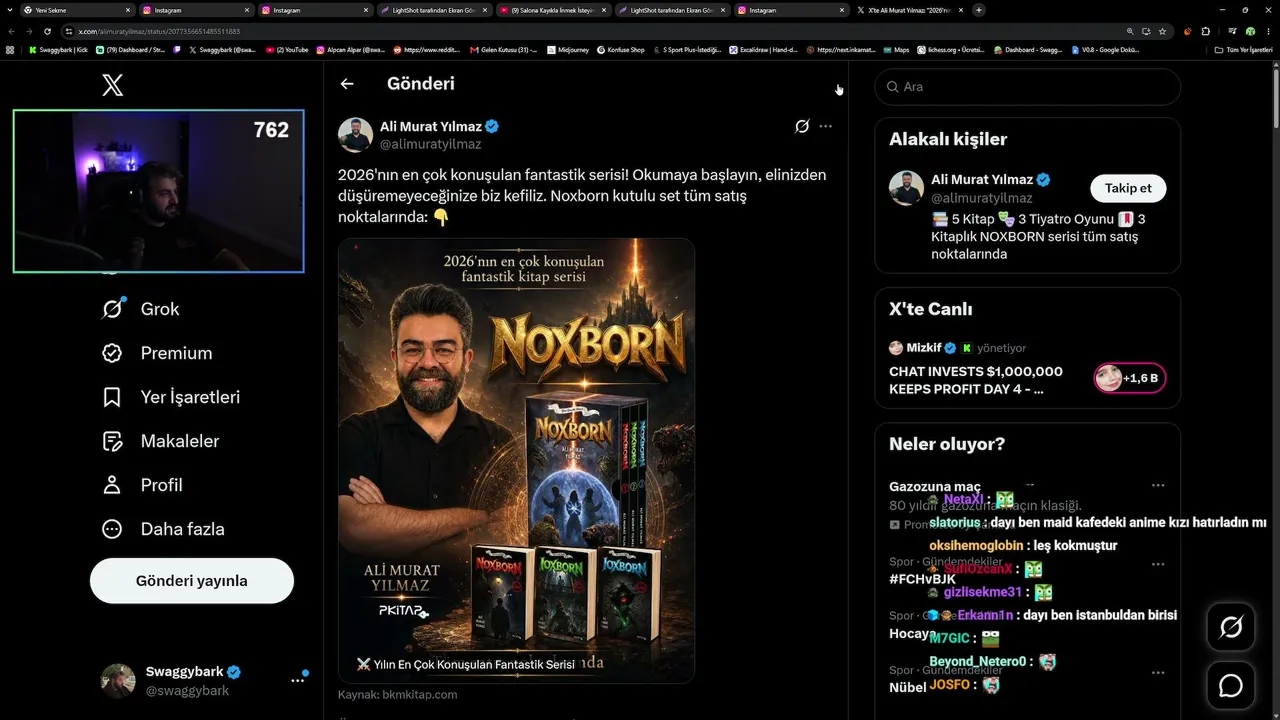Join the live space with +1,6 B listeners
Image resolution: width=1280 pixels, height=720 pixels.
tap(1130, 378)
